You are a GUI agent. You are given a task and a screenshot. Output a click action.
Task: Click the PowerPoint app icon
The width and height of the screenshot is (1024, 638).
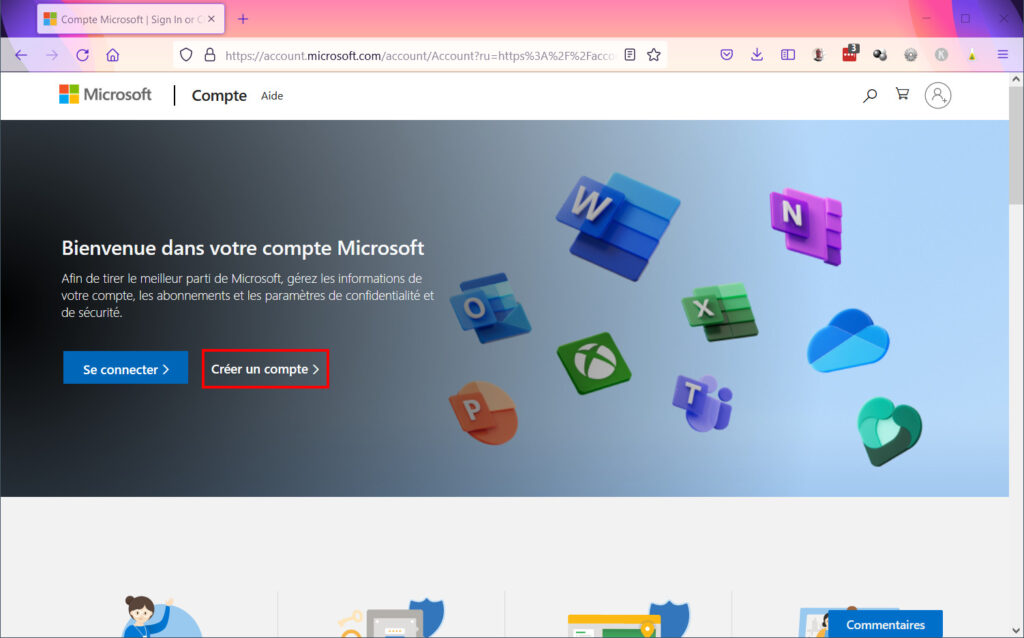coord(483,413)
